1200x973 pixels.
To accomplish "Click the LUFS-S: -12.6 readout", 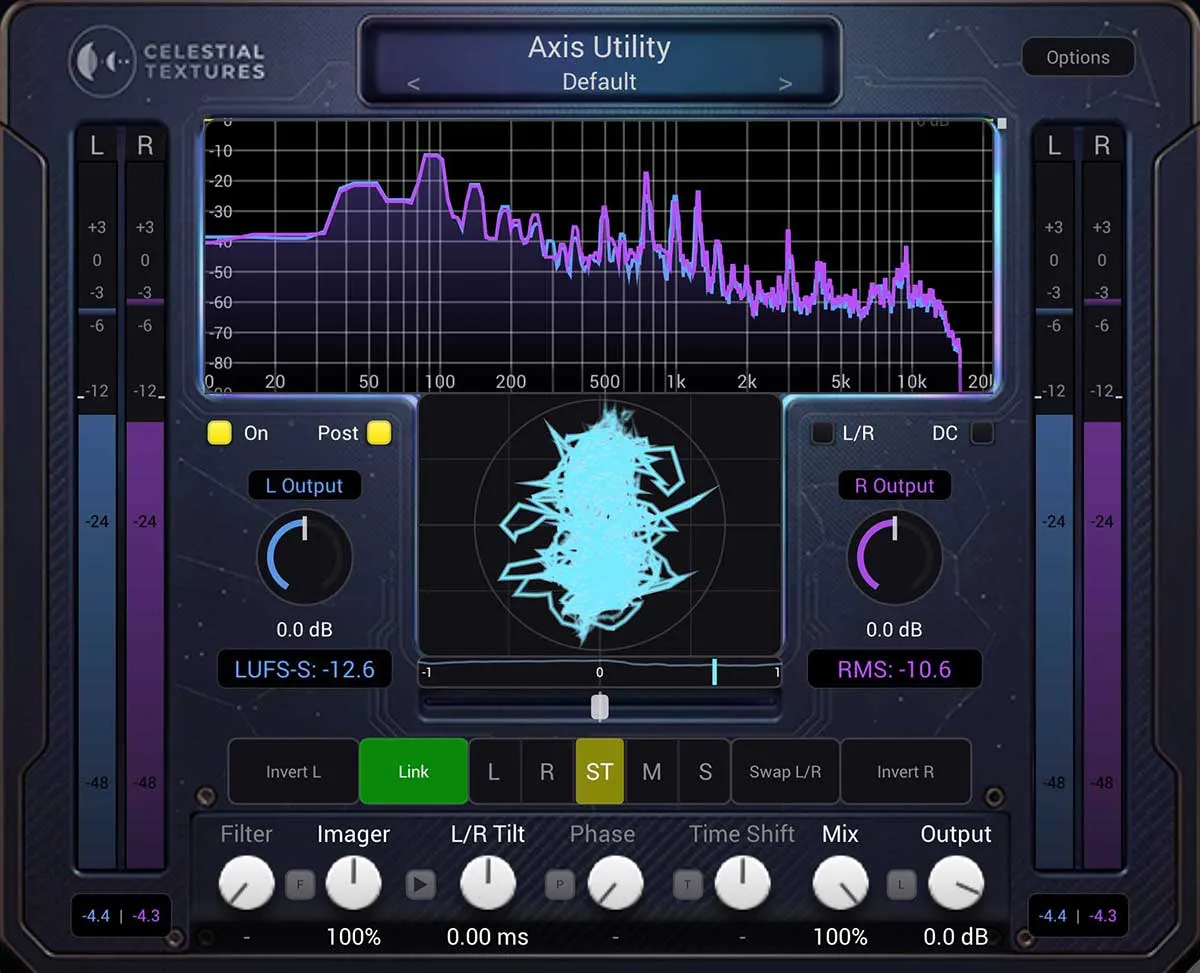I will click(x=305, y=670).
